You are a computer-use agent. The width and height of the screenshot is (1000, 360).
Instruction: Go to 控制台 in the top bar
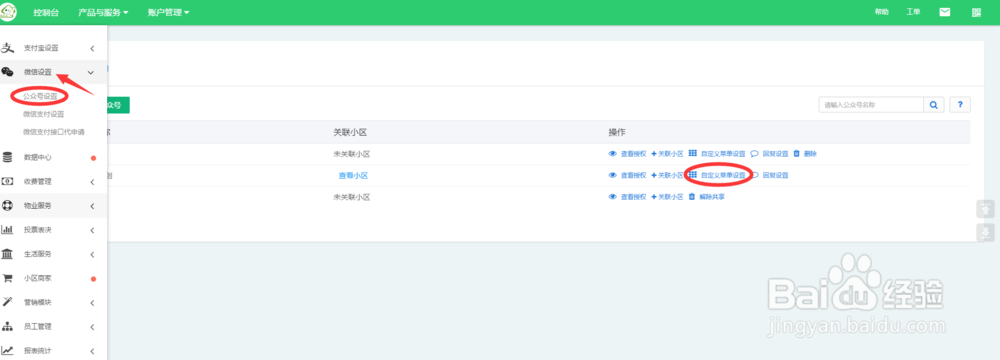click(x=46, y=12)
